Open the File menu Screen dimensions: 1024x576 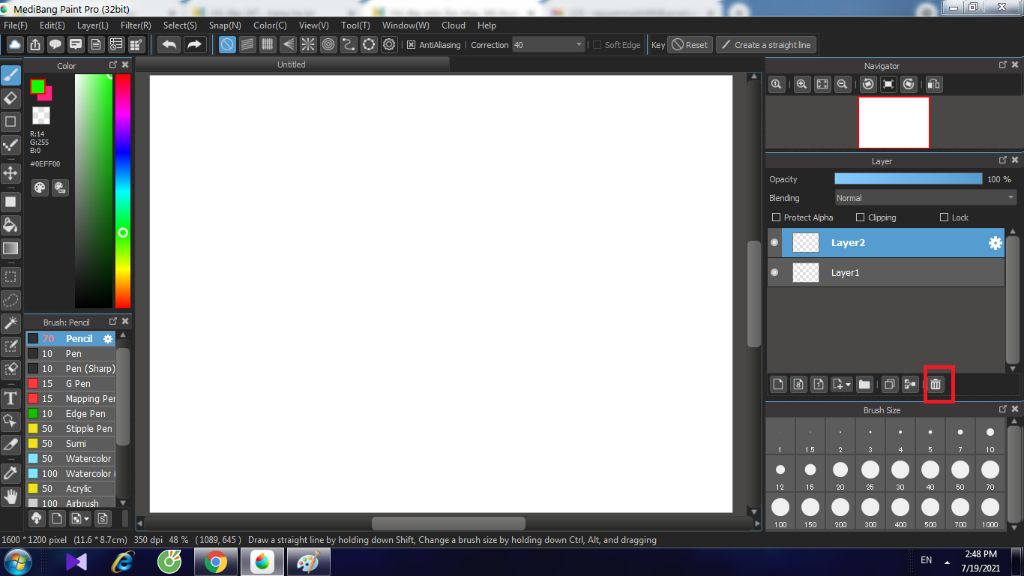(x=15, y=25)
